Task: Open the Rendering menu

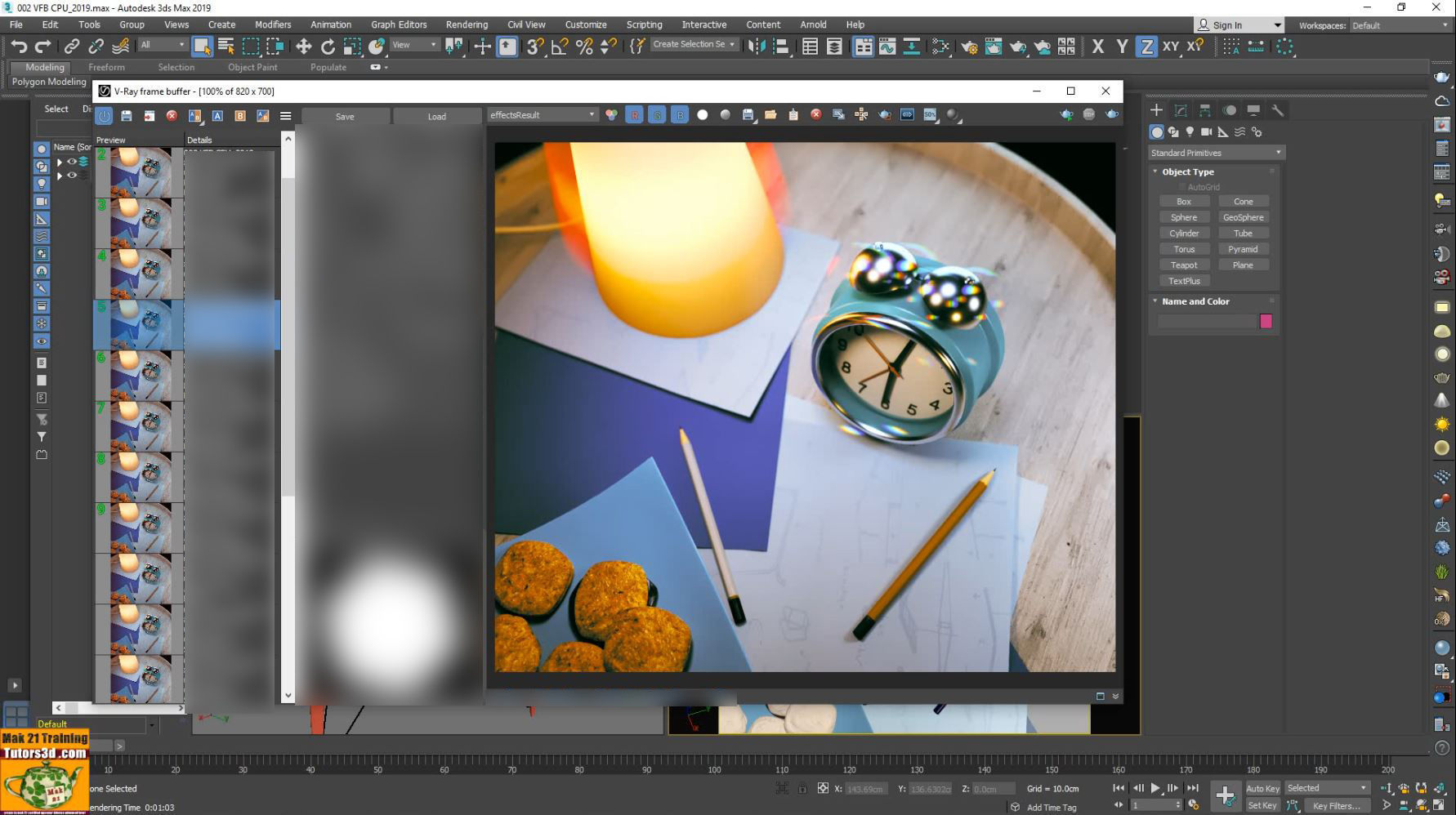Action: coord(467,24)
